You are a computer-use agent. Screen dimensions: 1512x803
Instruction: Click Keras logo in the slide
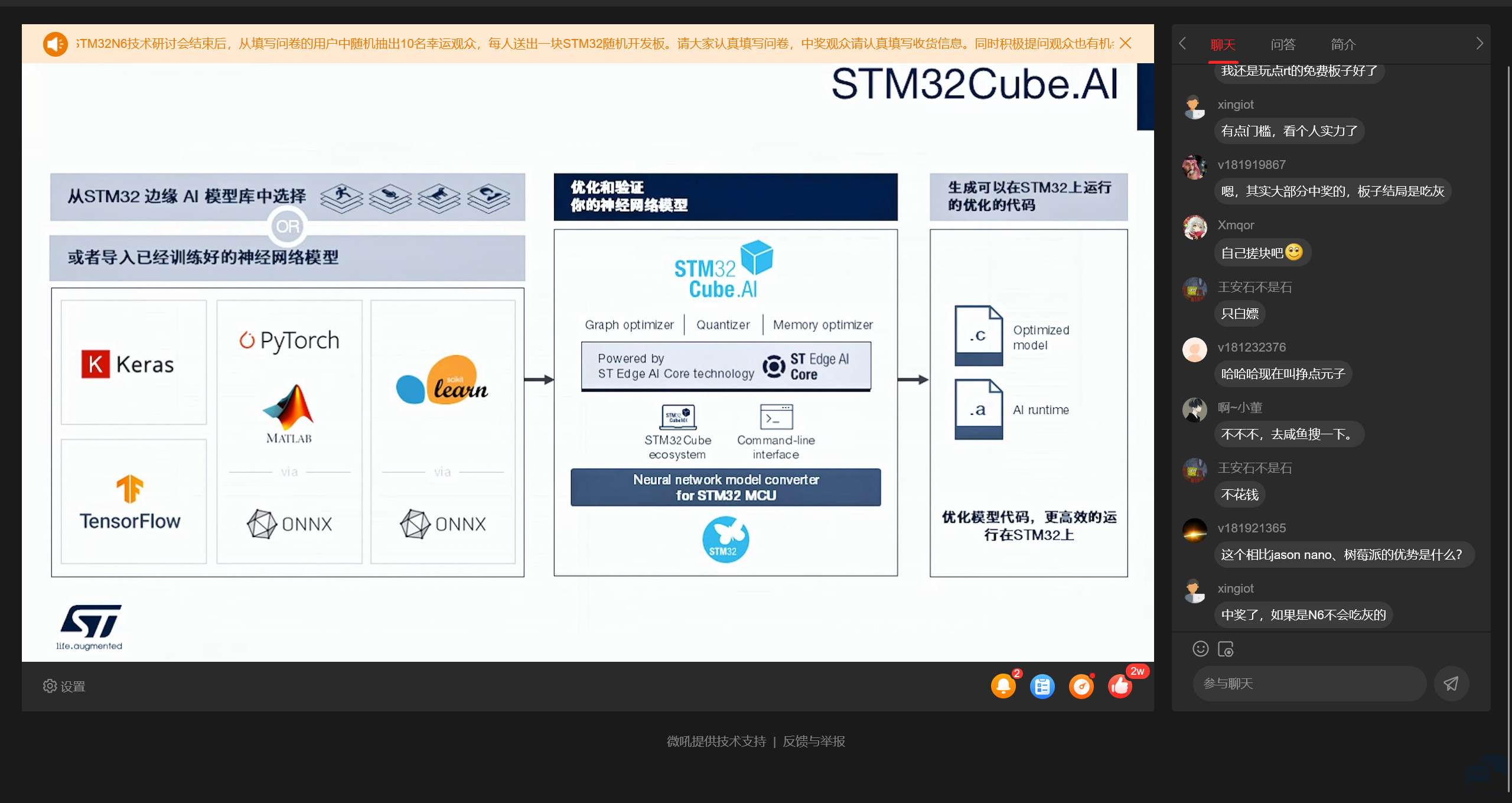pos(128,364)
